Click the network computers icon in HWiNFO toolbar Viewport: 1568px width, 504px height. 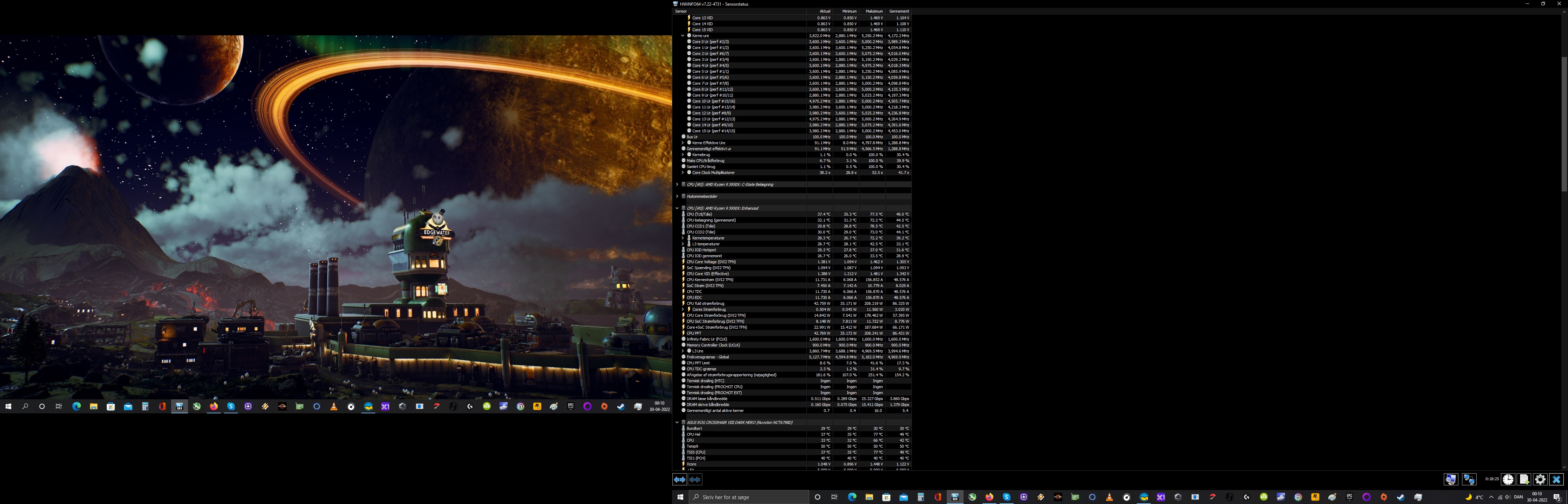click(x=1469, y=479)
